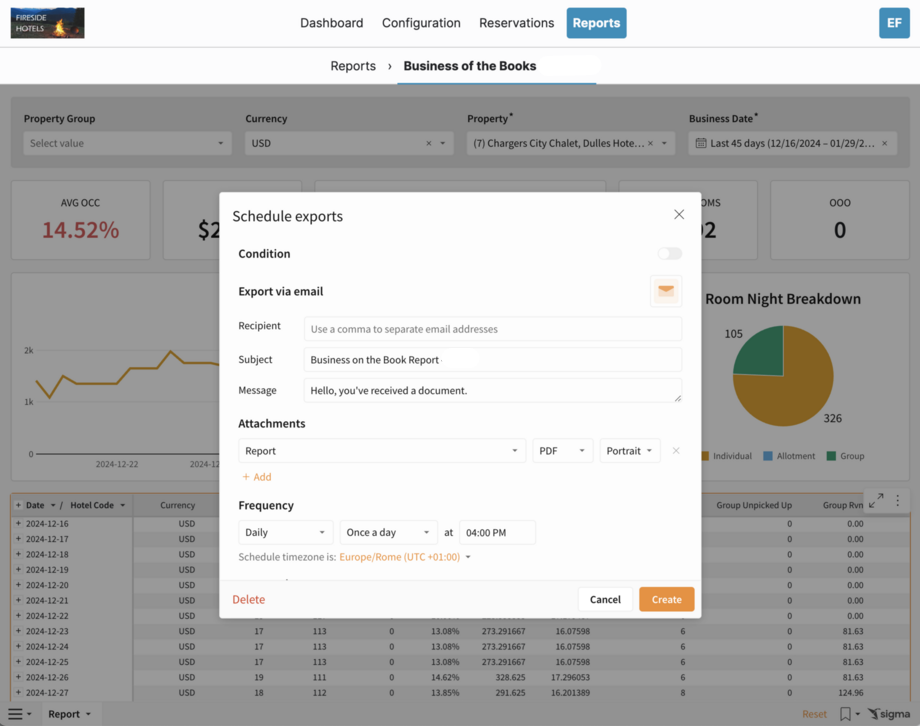
Task: Open the Report page selector at bottom
Action: pos(70,714)
